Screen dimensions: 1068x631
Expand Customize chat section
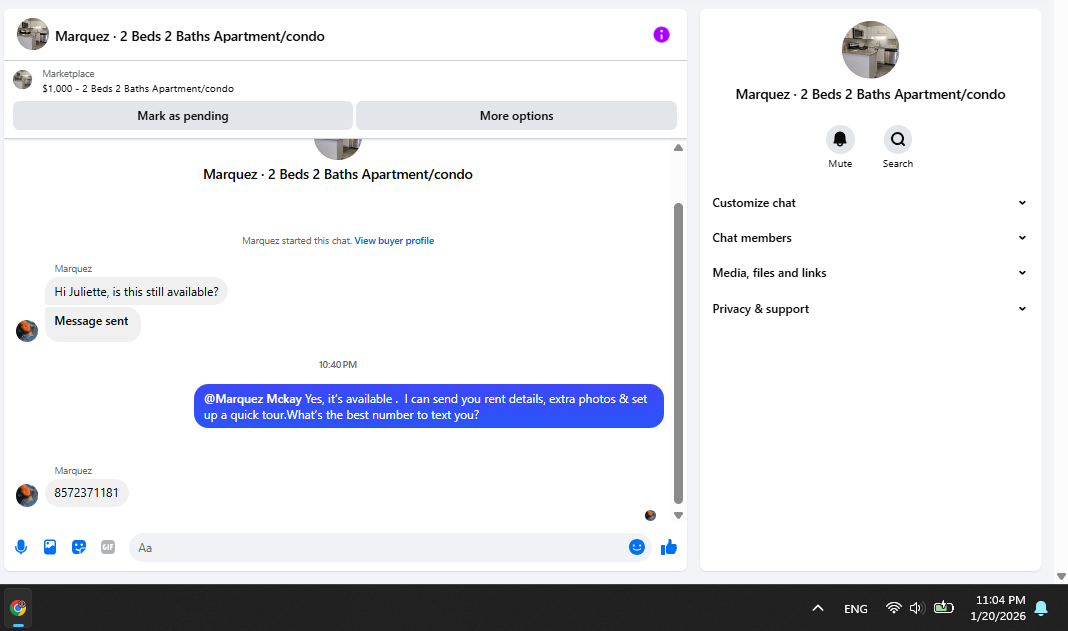pos(870,202)
